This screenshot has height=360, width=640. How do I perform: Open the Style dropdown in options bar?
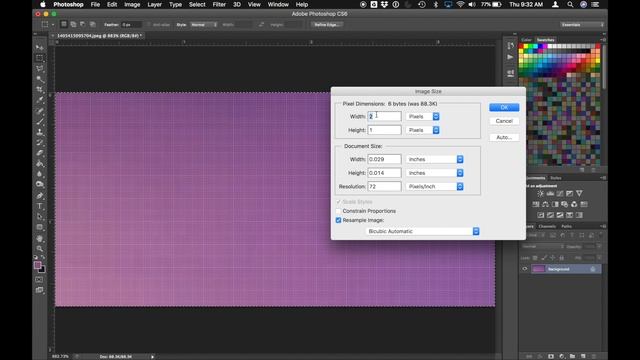[x=203, y=25]
